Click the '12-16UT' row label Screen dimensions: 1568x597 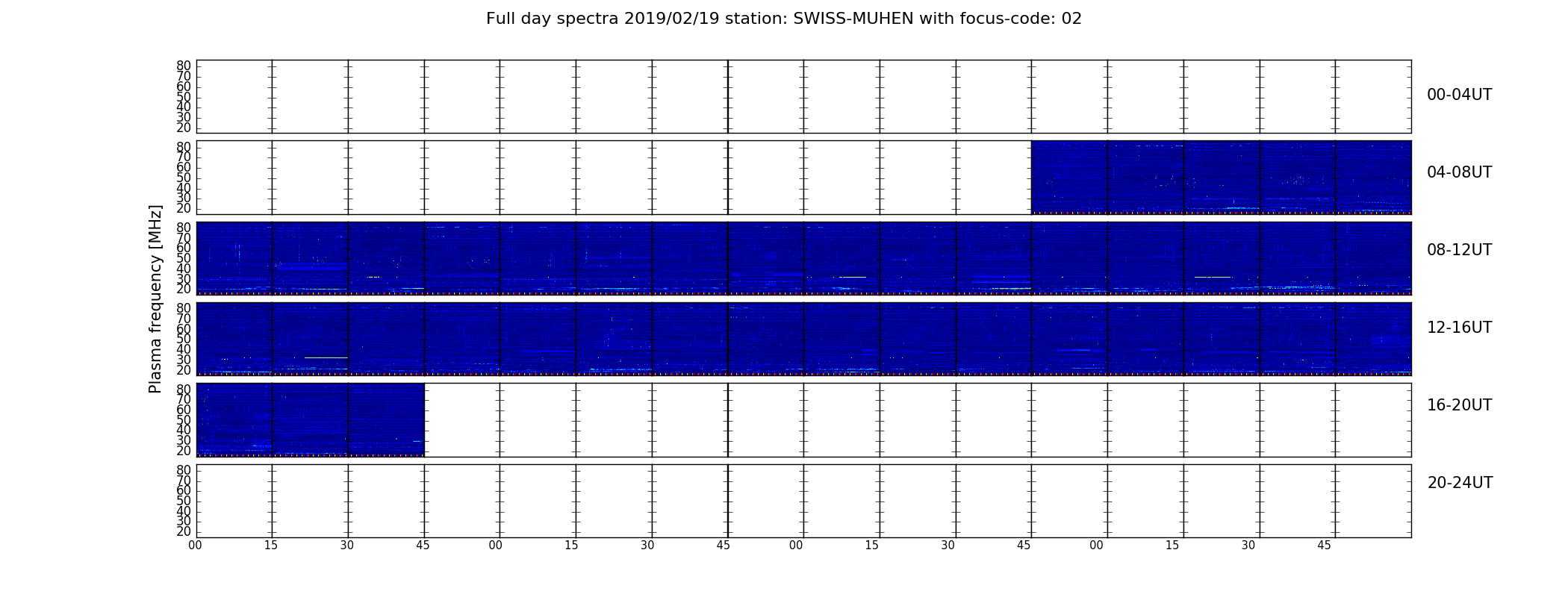point(1459,328)
